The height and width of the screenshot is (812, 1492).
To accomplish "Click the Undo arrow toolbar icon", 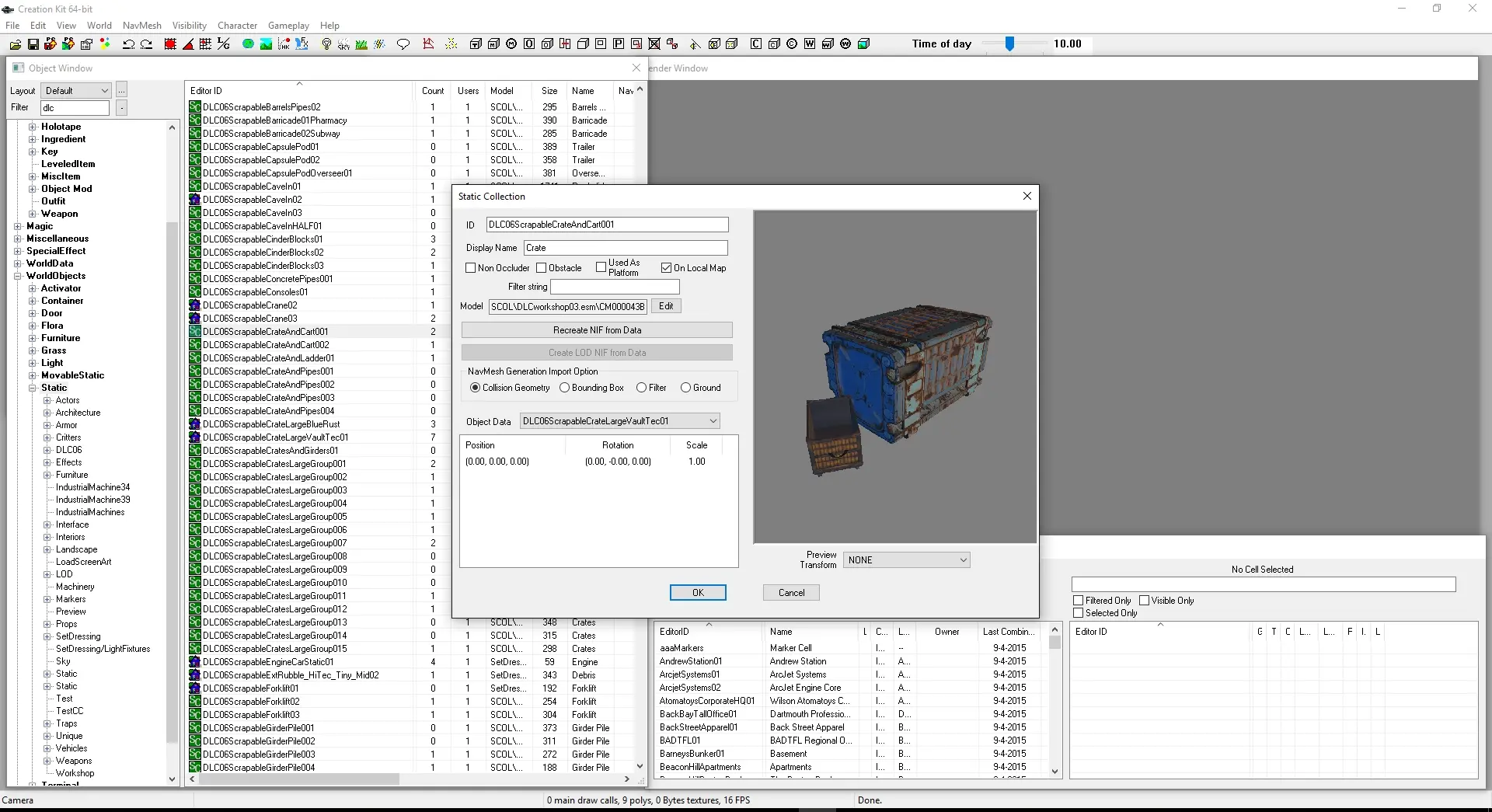I will point(128,44).
